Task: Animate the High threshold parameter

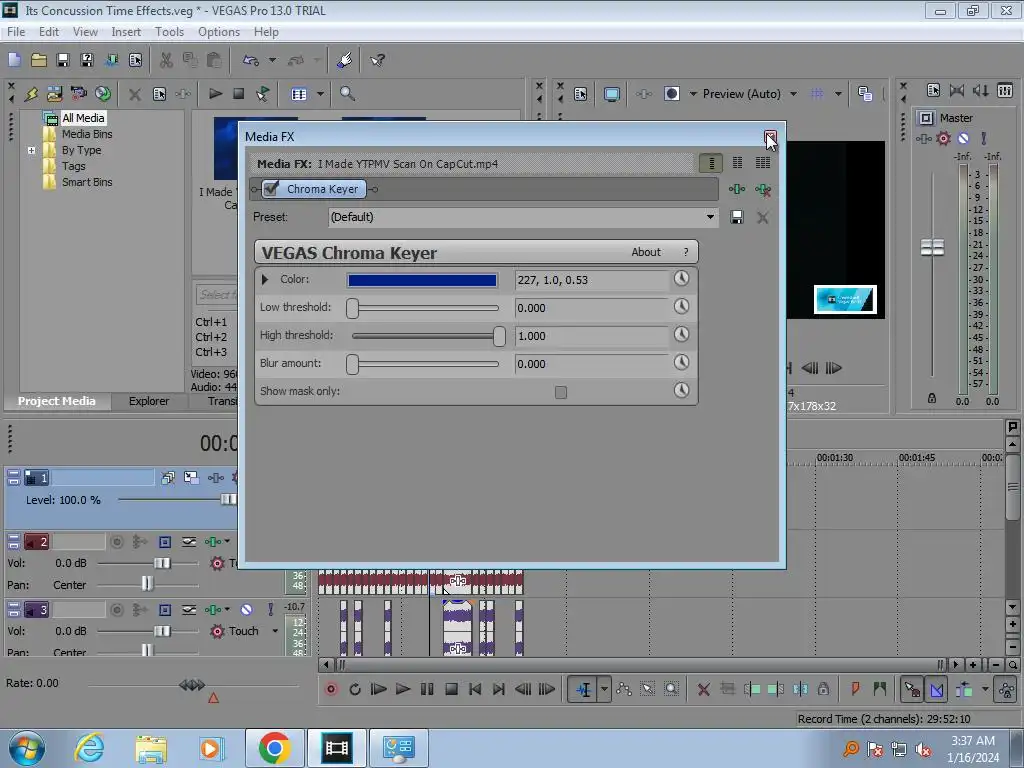Action: pos(681,334)
